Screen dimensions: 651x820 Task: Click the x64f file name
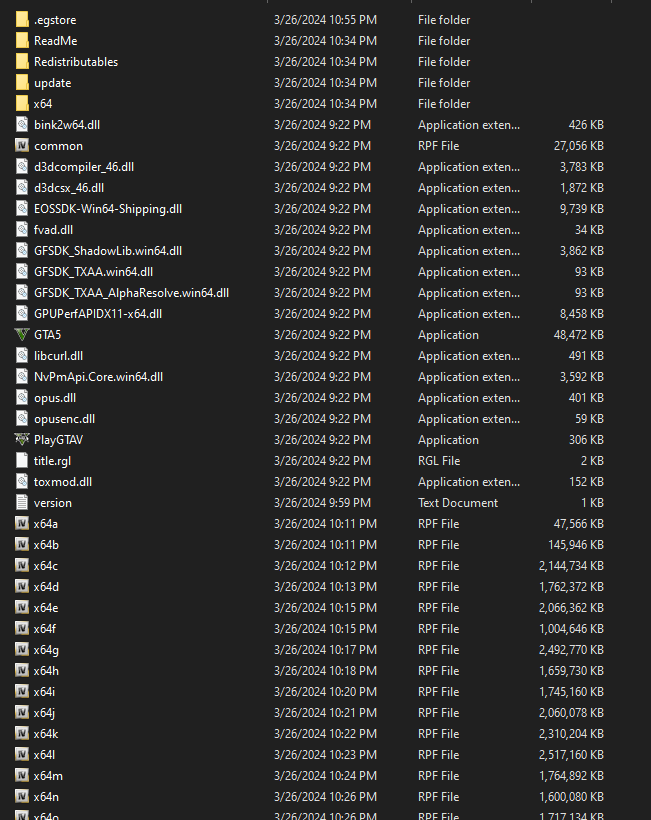(x=45, y=629)
